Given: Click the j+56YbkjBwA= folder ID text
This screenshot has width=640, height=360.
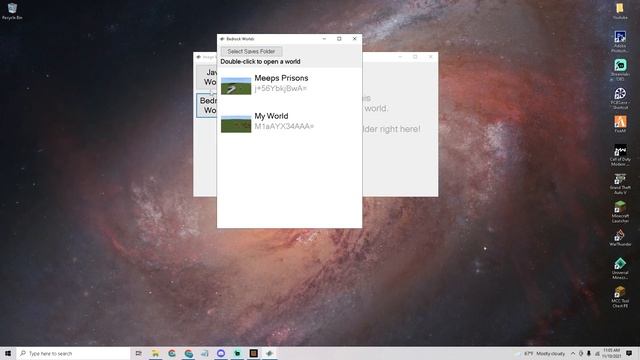Looking at the screenshot, I should (x=280, y=89).
